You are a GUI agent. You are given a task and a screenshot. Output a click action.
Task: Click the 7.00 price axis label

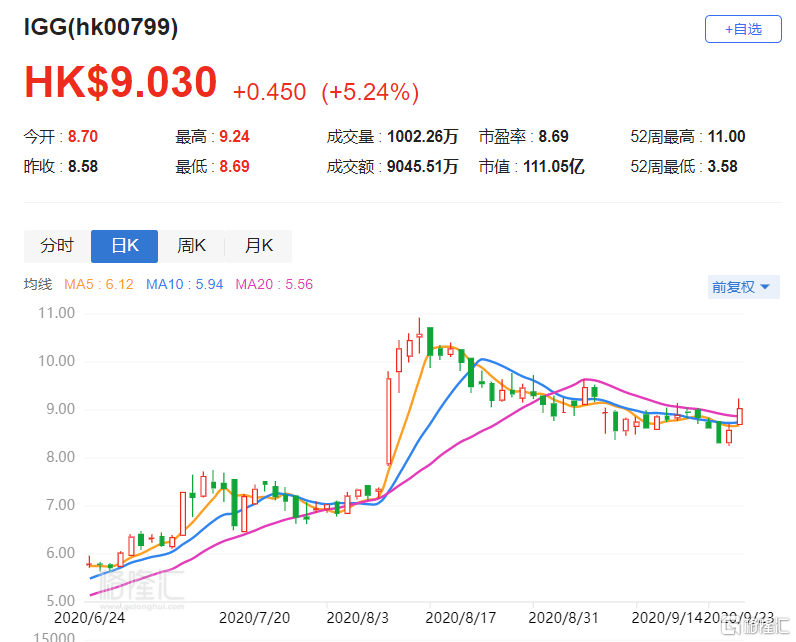pos(60,505)
